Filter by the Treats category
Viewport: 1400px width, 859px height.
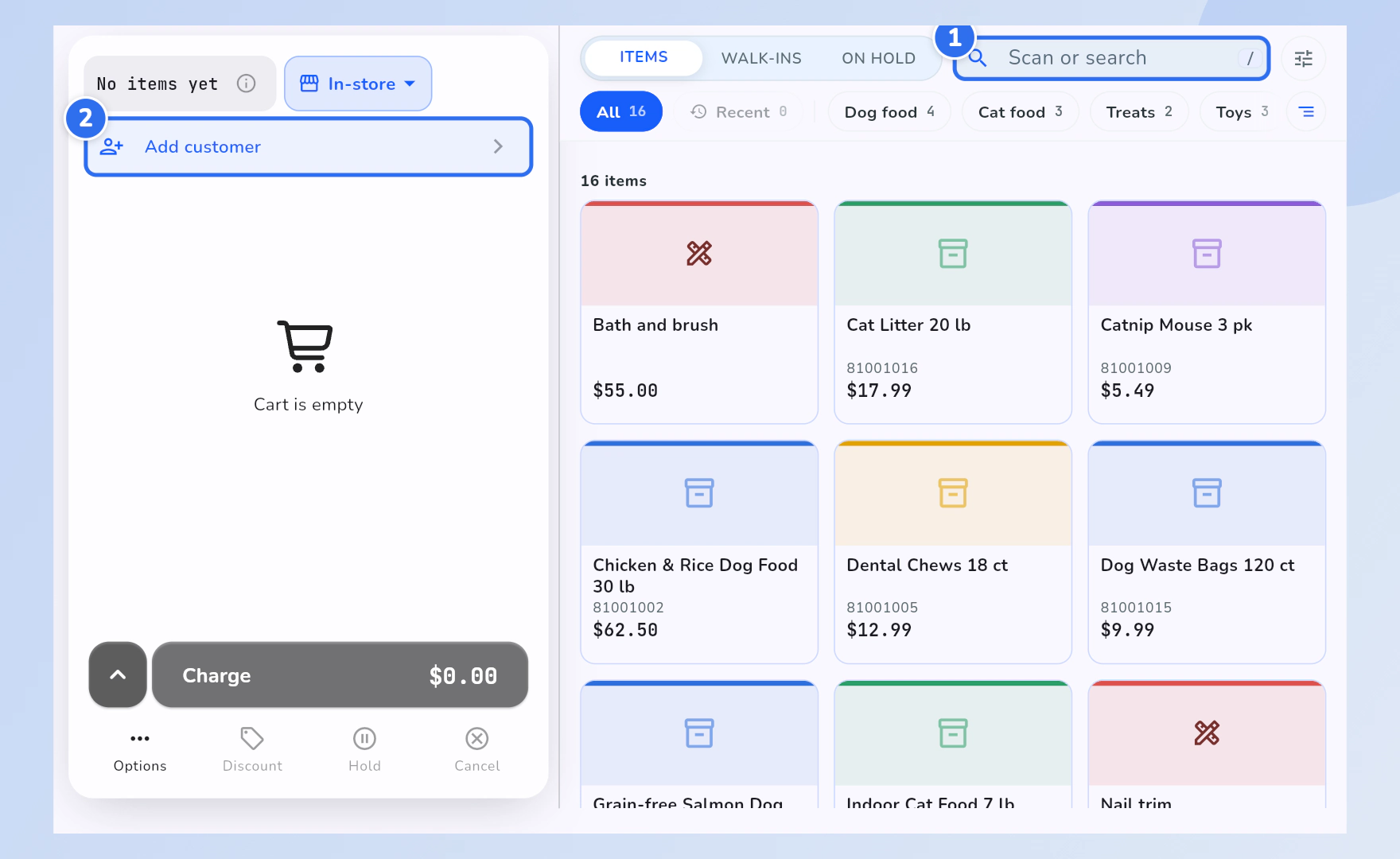(x=1139, y=112)
